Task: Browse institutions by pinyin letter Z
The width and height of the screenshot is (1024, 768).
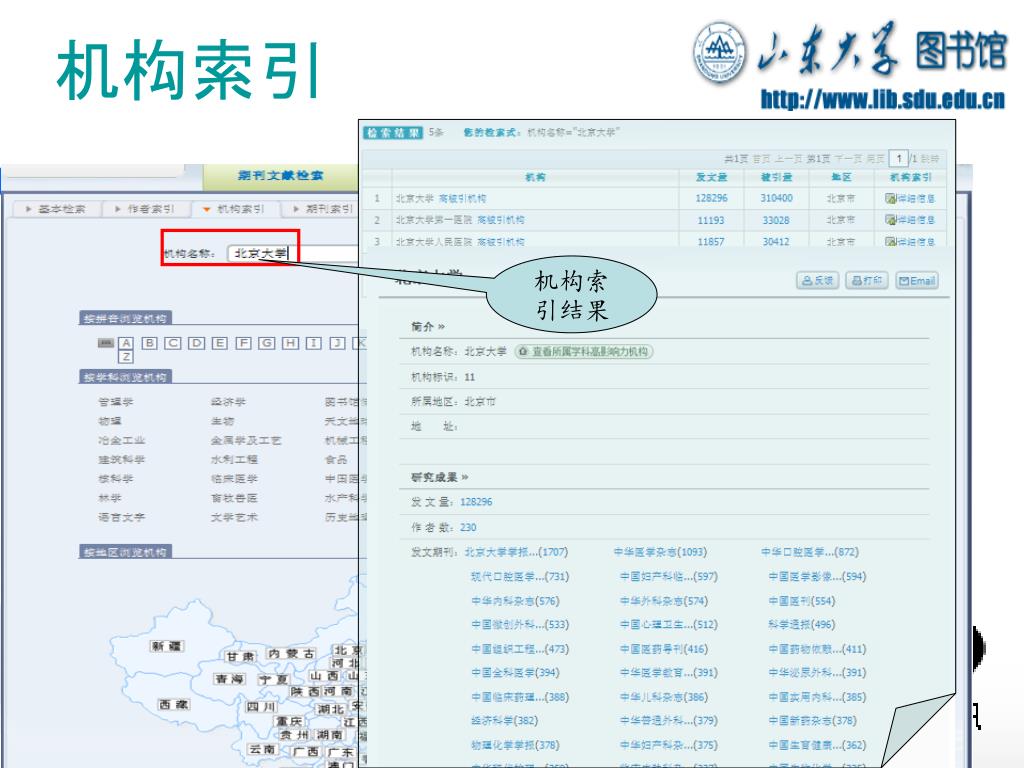Action: [x=126, y=357]
